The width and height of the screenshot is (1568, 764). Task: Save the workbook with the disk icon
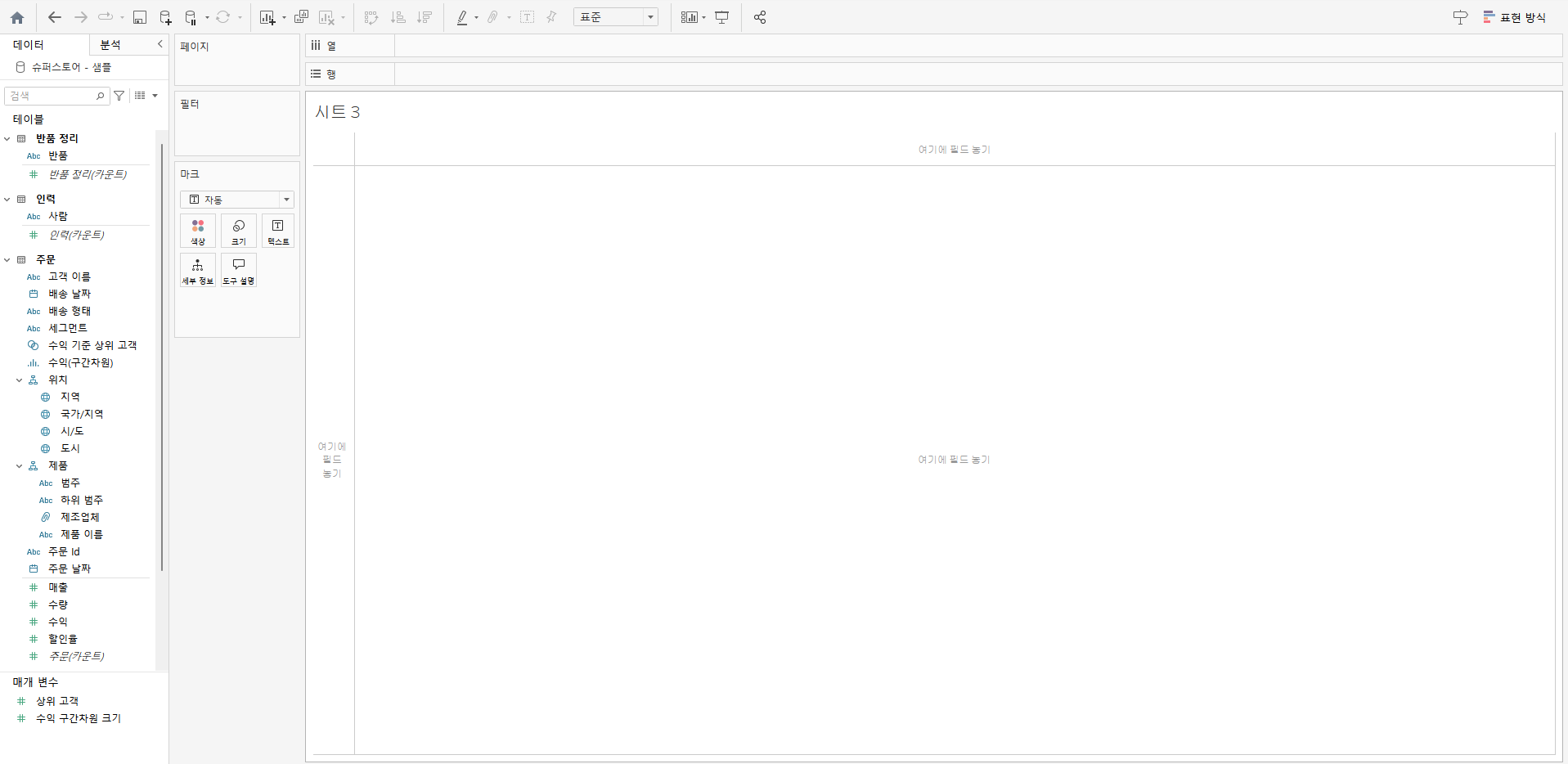point(140,17)
